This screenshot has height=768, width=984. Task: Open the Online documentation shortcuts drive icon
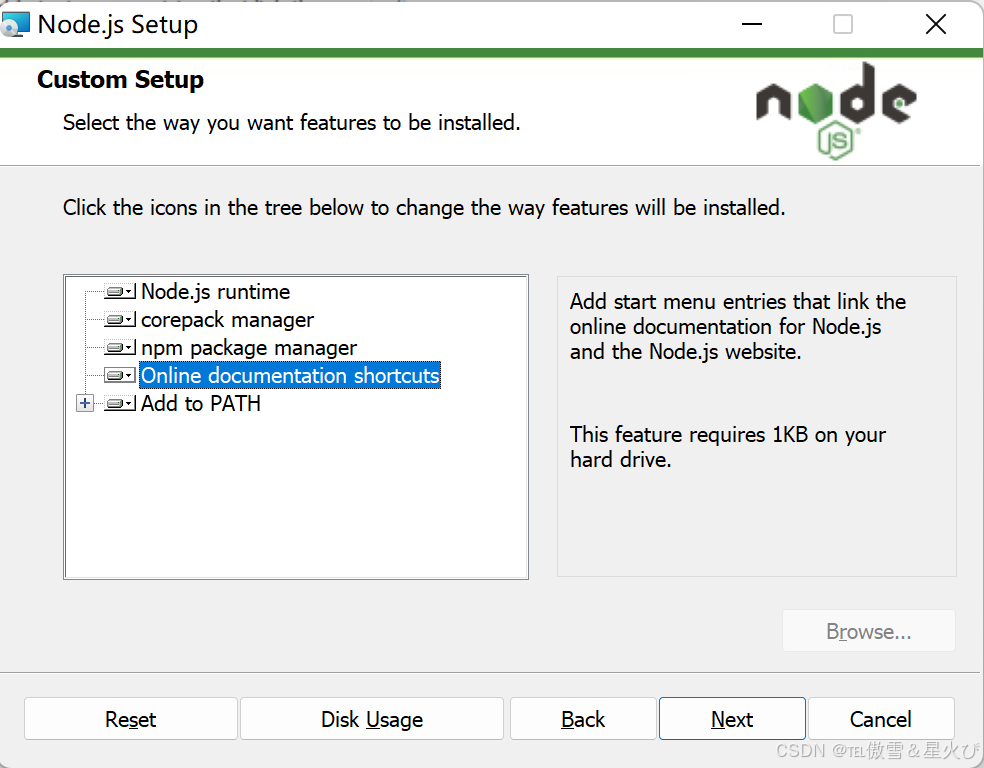click(120, 375)
